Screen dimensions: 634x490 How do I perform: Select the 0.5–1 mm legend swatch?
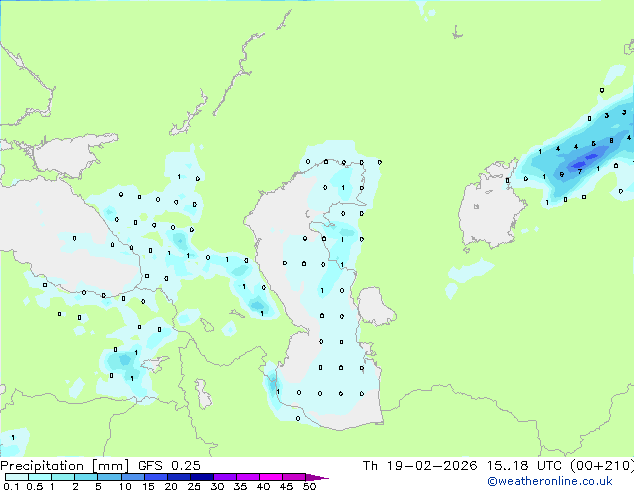(40, 477)
